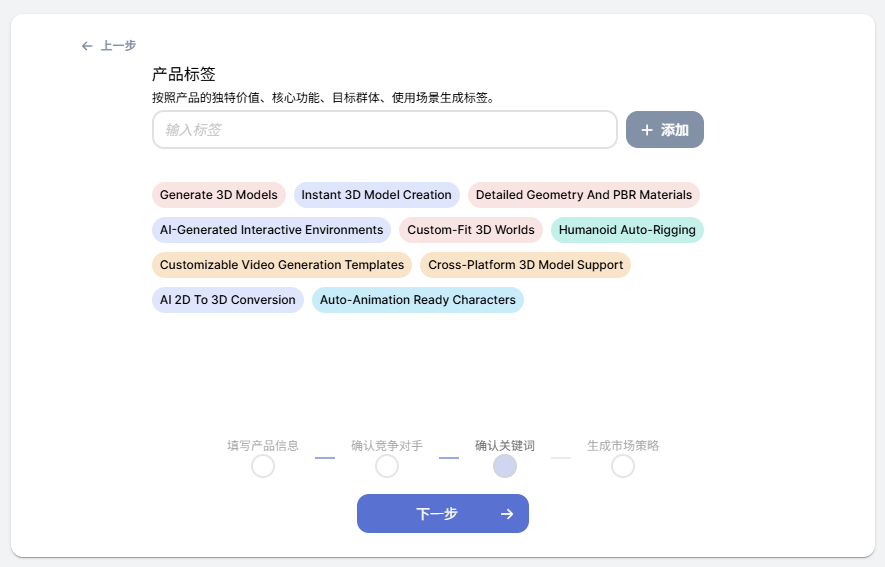Screen dimensions: 885x567
Task: Select the 确认竞争对手 step circle
Action: [x=387, y=466]
